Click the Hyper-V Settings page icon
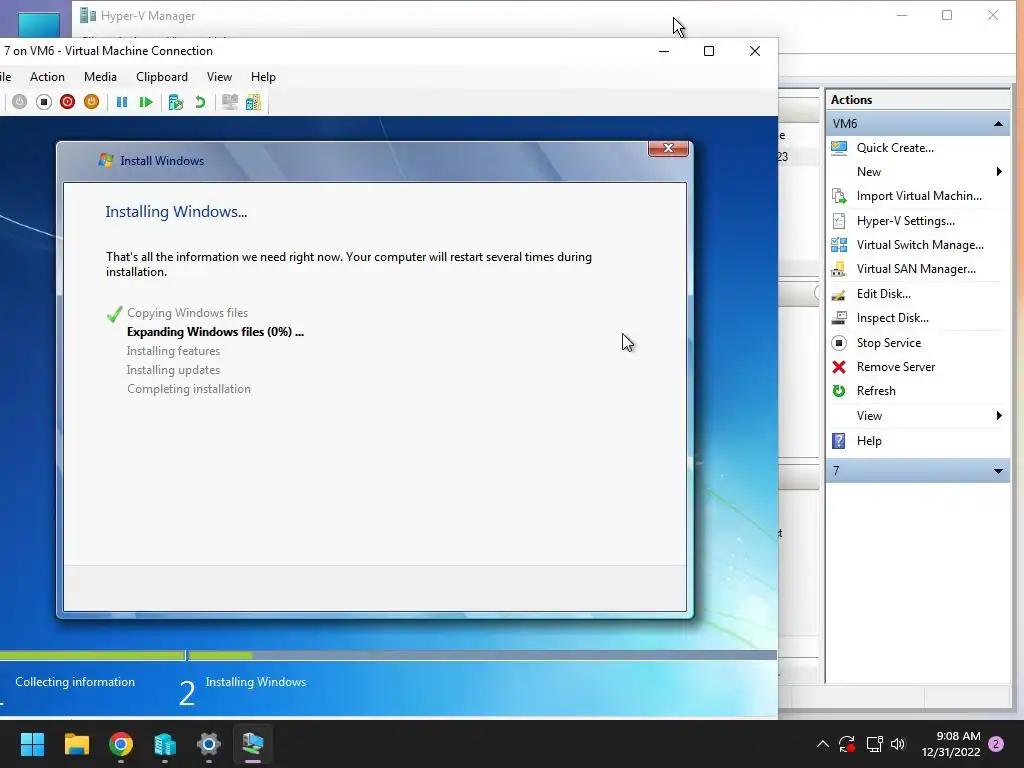Screen dimensions: 1024x768 coord(839,221)
